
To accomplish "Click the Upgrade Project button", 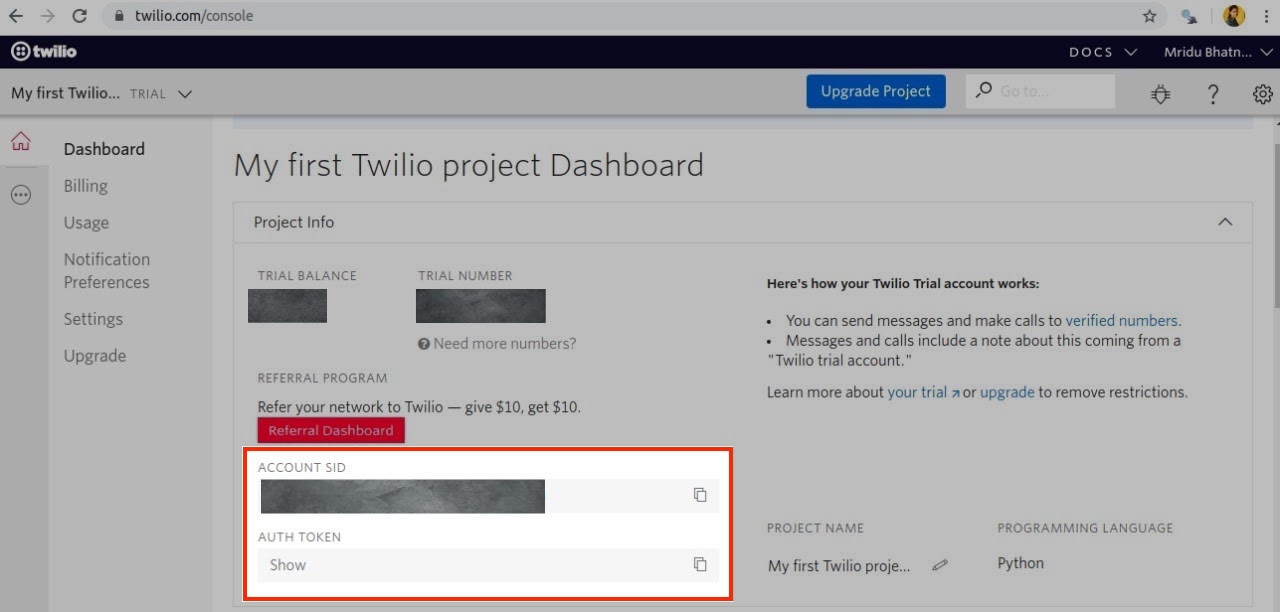I will [876, 91].
